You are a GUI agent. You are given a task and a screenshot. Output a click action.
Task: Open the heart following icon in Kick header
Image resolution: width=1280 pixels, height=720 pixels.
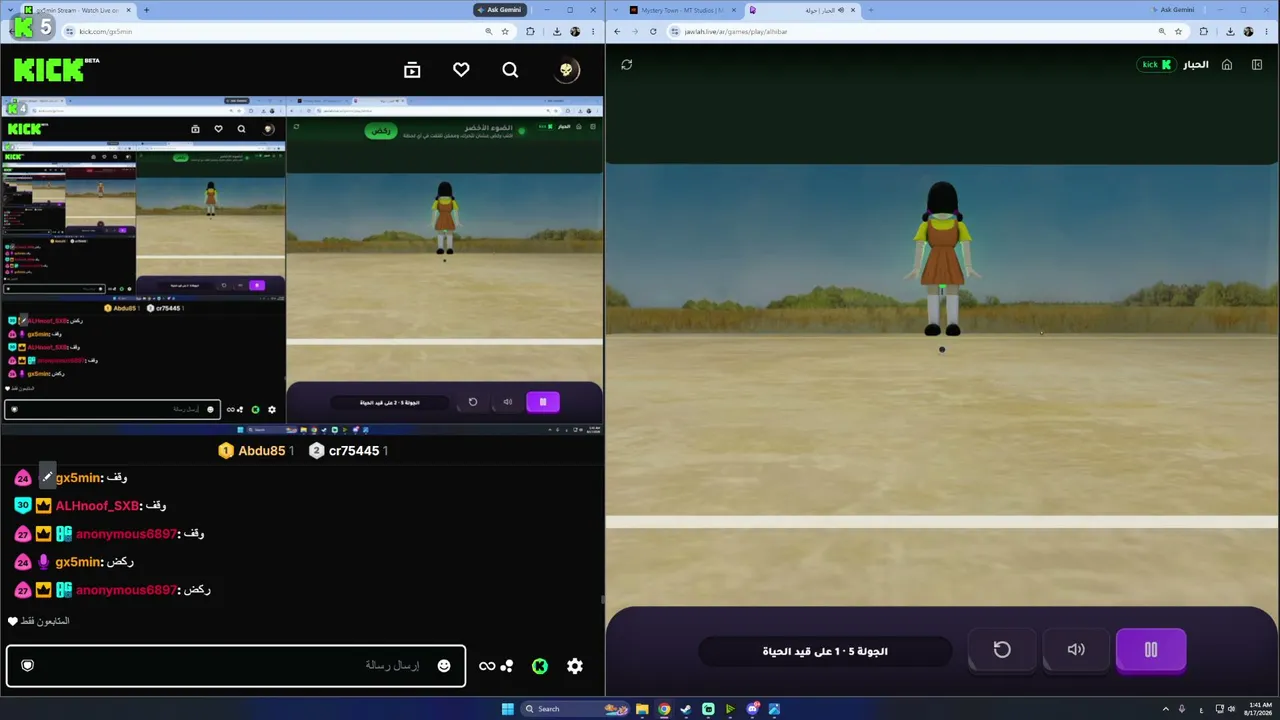461,70
